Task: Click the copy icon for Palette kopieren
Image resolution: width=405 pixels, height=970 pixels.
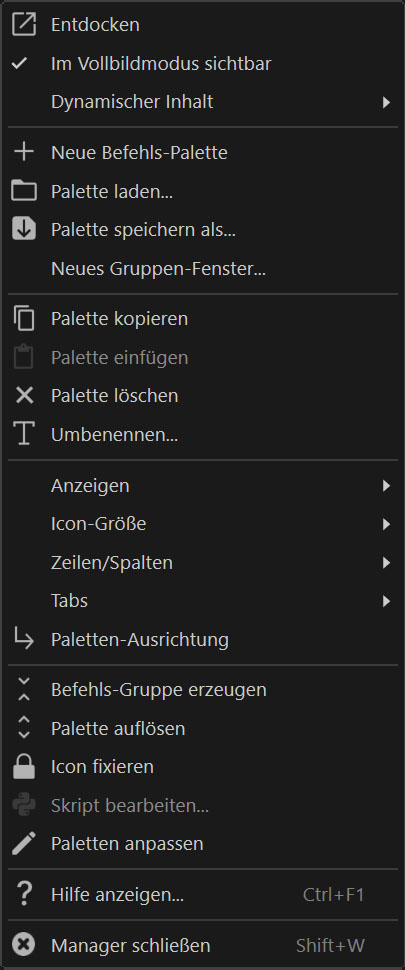Action: click(x=24, y=319)
